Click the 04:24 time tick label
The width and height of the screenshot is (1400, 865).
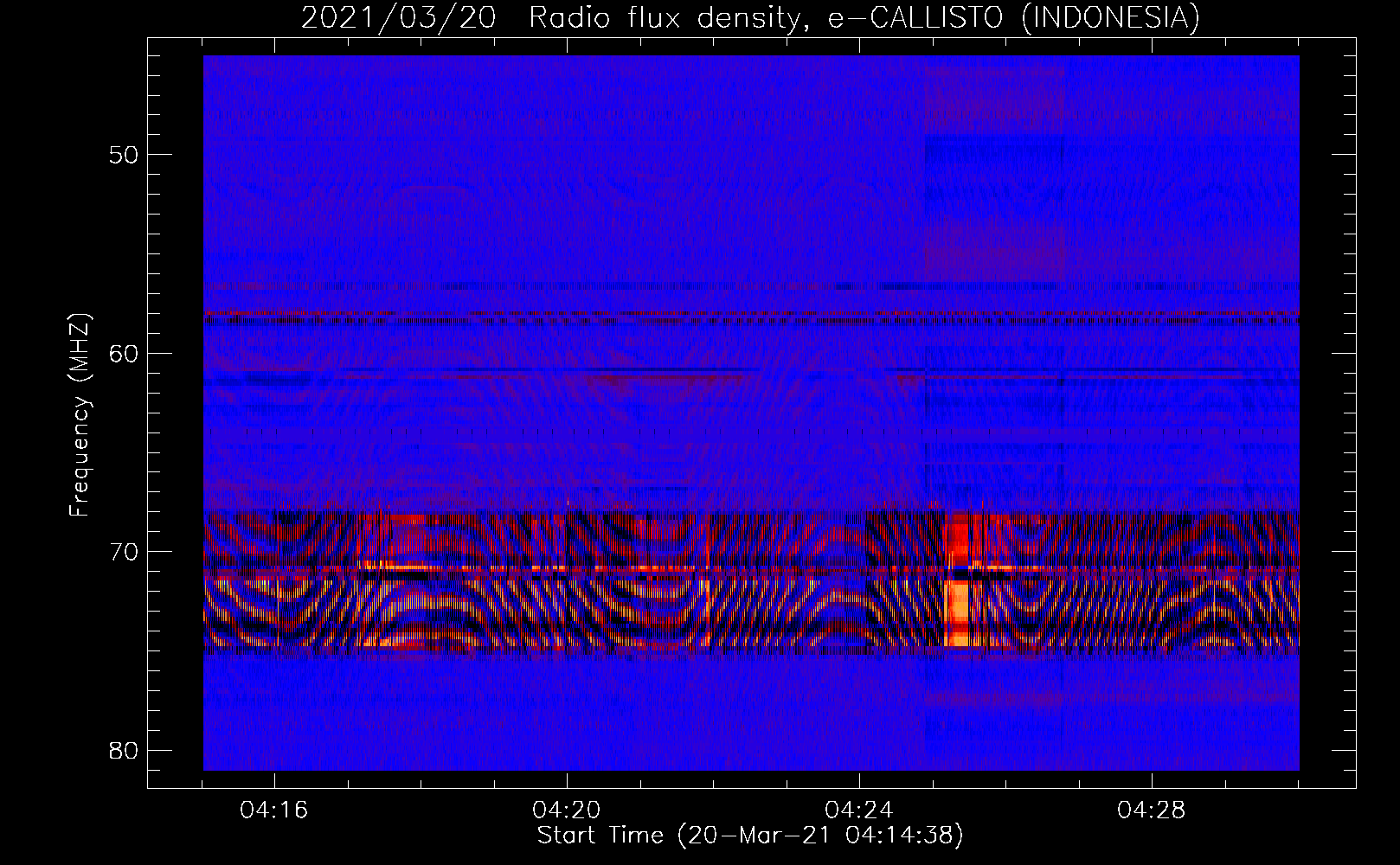point(859,811)
